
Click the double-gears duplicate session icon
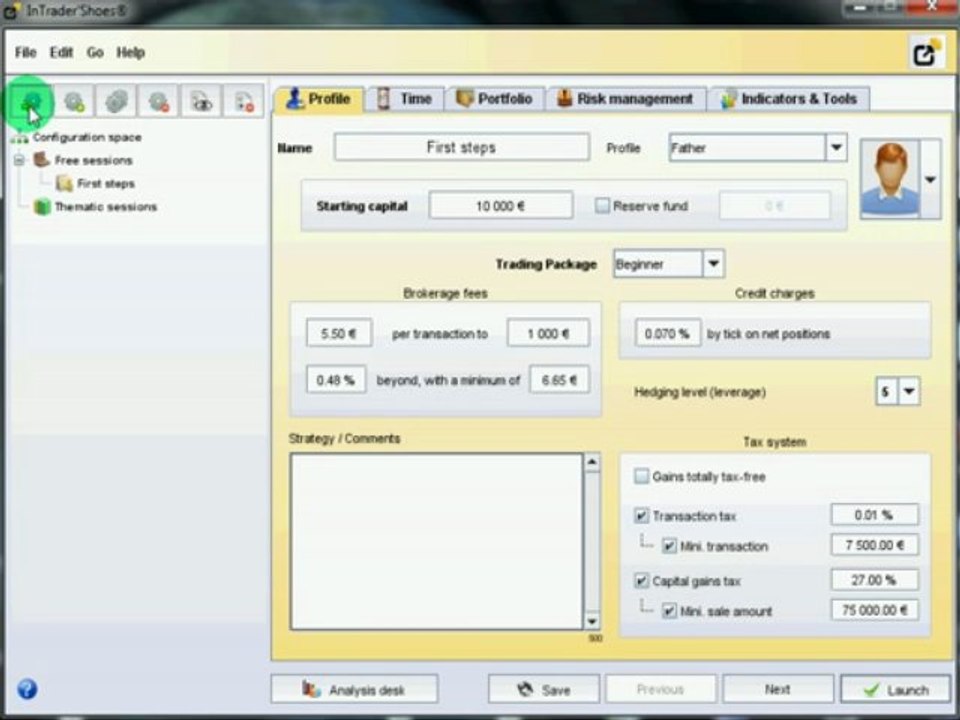pyautogui.click(x=116, y=102)
